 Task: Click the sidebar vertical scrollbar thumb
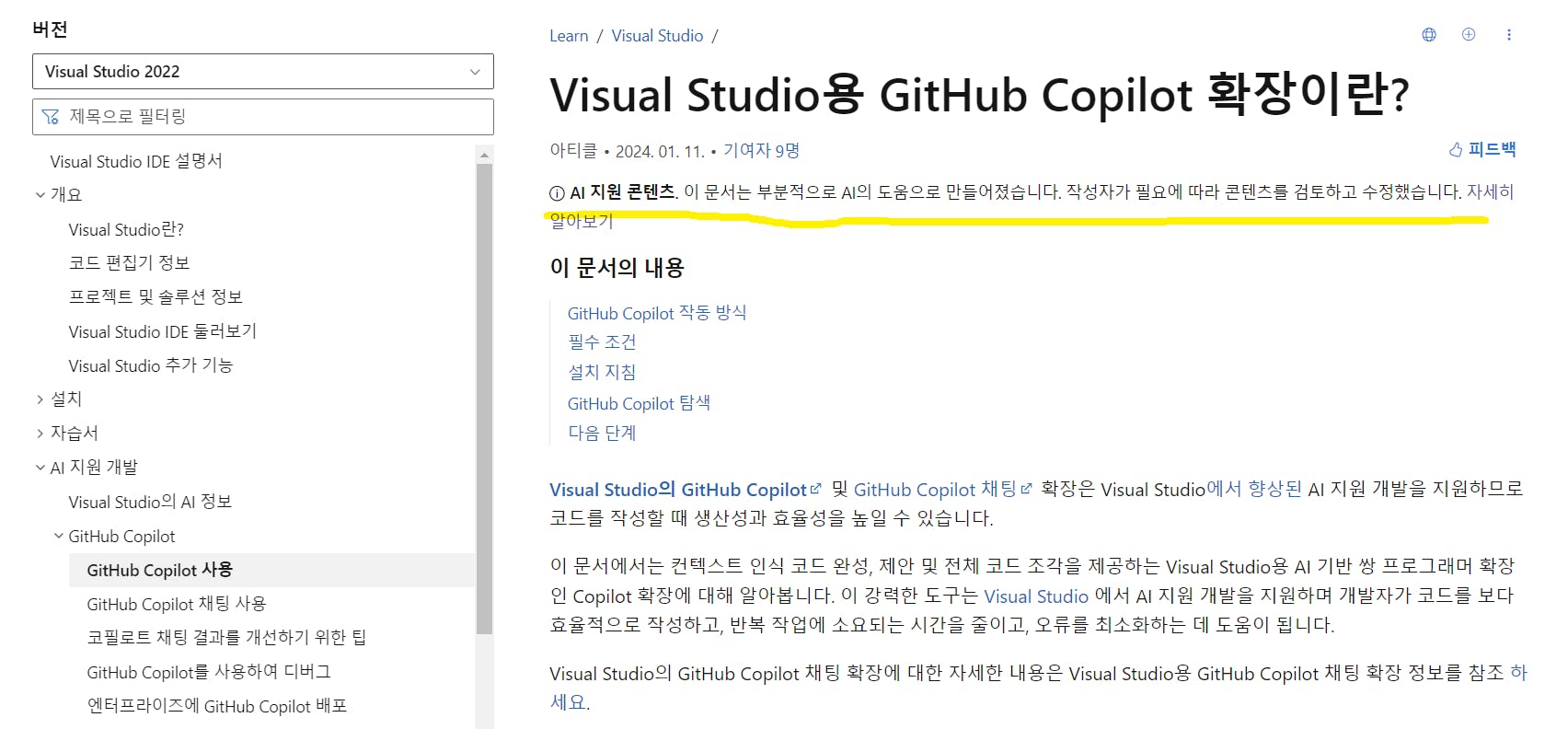pyautogui.click(x=484, y=399)
